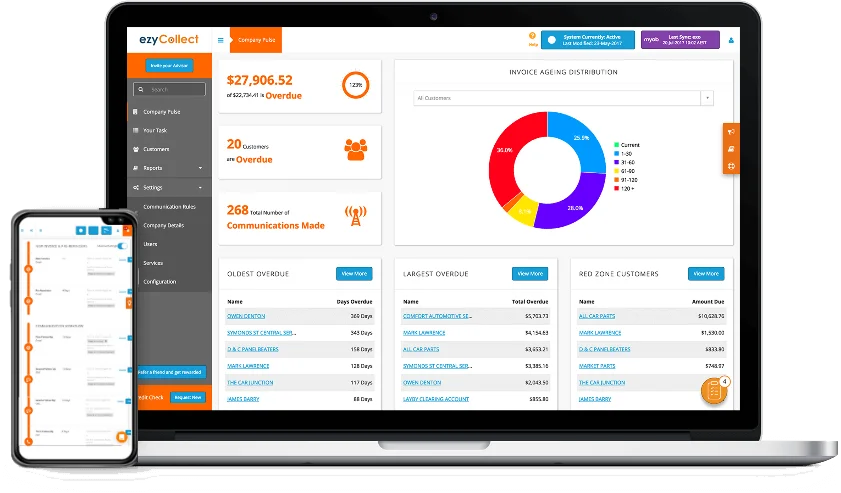
Task: Click the orange Company Pulse breadcrumb tab
Action: click(x=256, y=40)
